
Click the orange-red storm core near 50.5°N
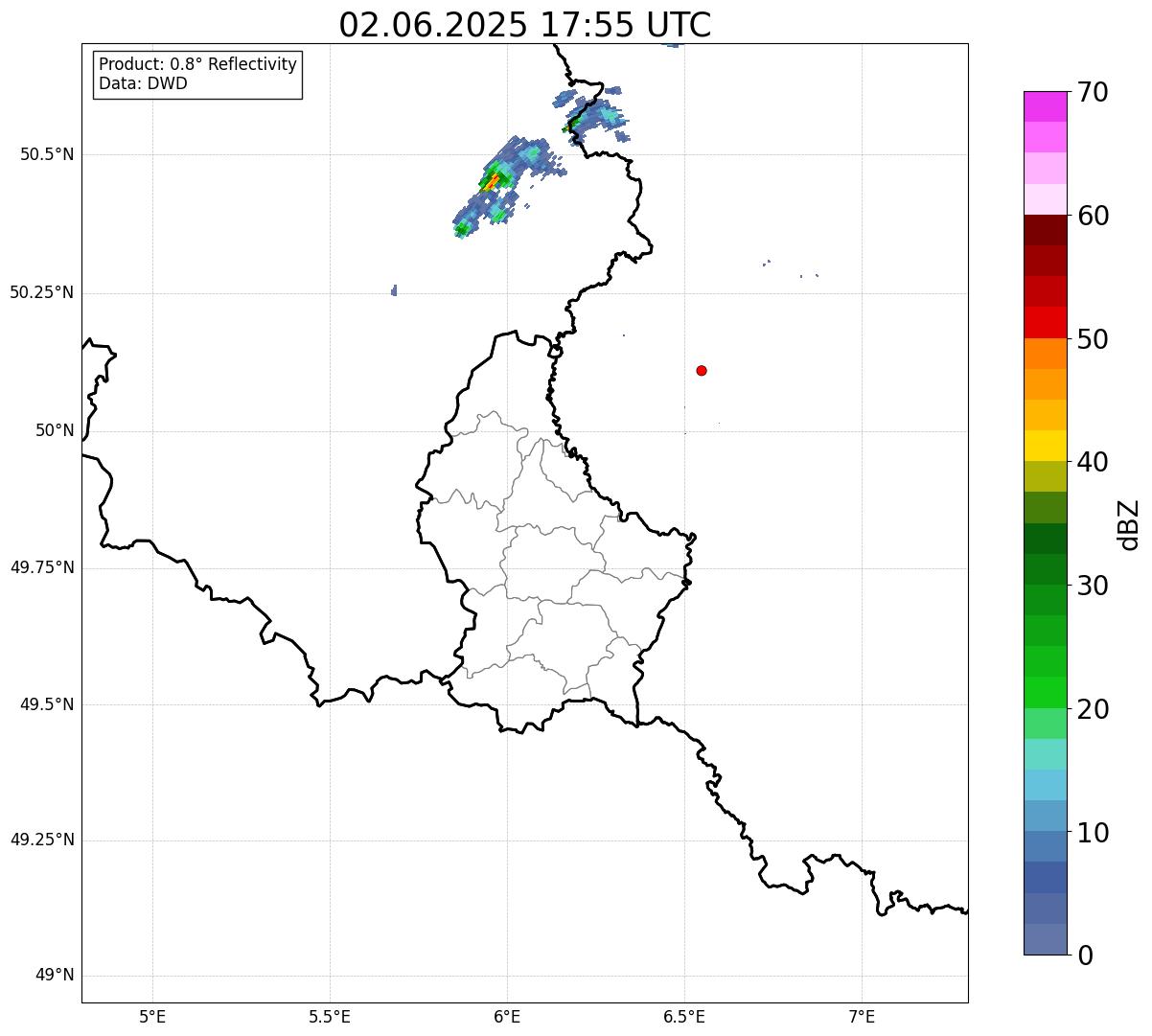pyautogui.click(x=494, y=179)
